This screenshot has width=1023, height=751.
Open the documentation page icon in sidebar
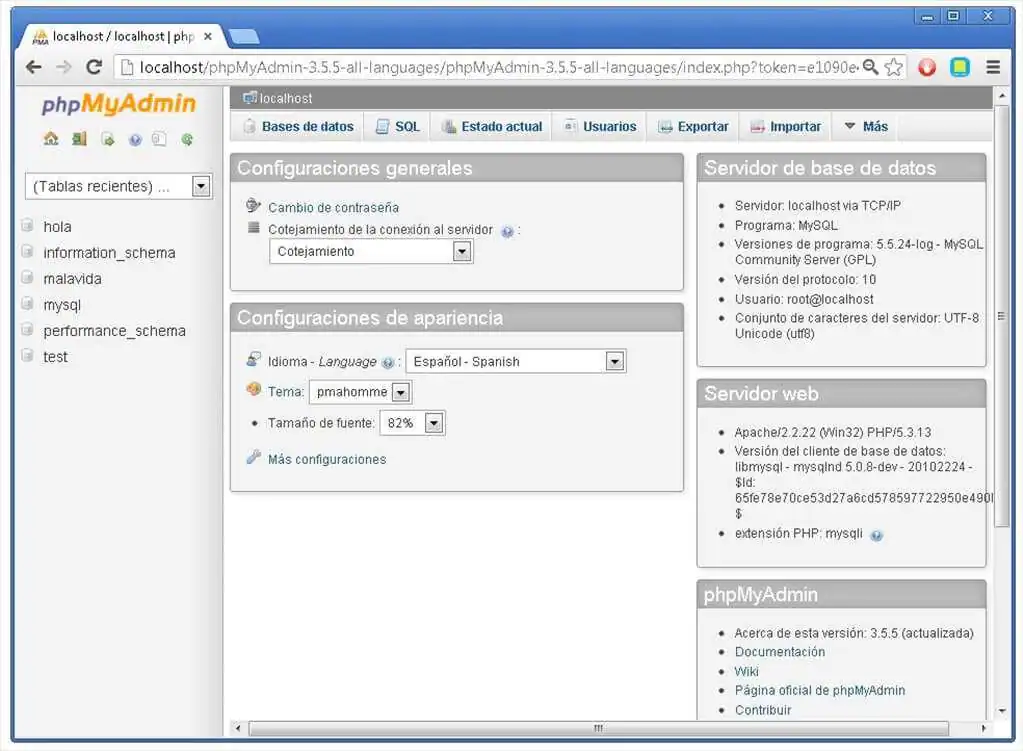point(159,138)
